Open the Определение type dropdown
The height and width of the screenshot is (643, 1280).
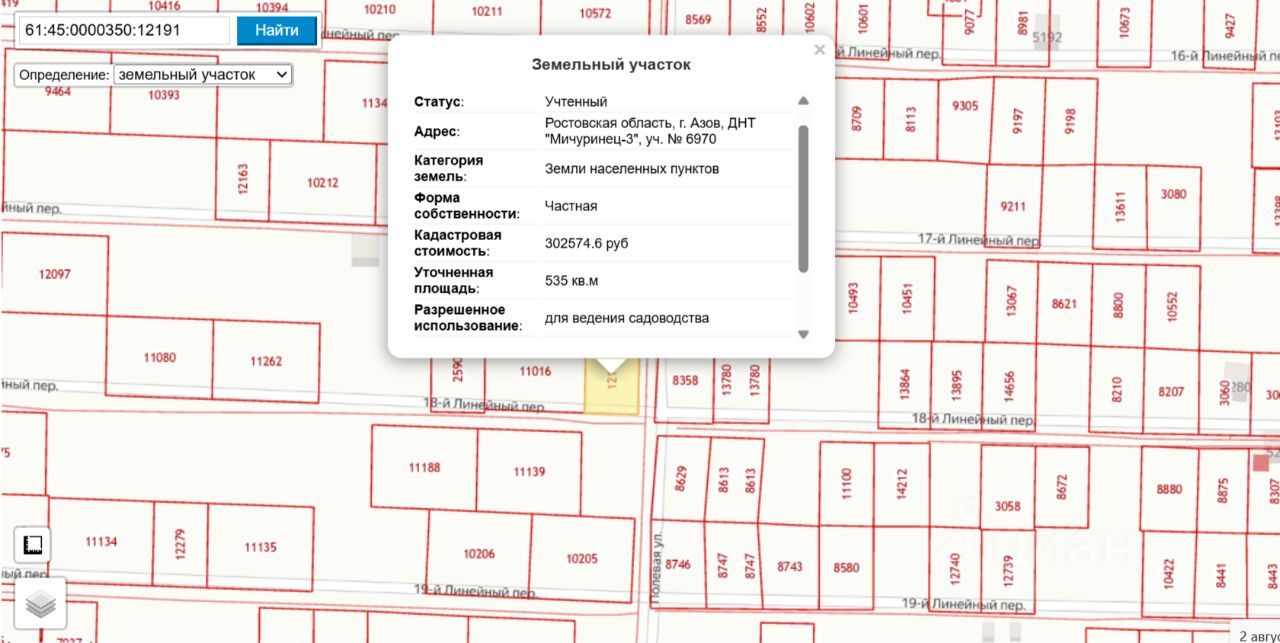(x=203, y=75)
